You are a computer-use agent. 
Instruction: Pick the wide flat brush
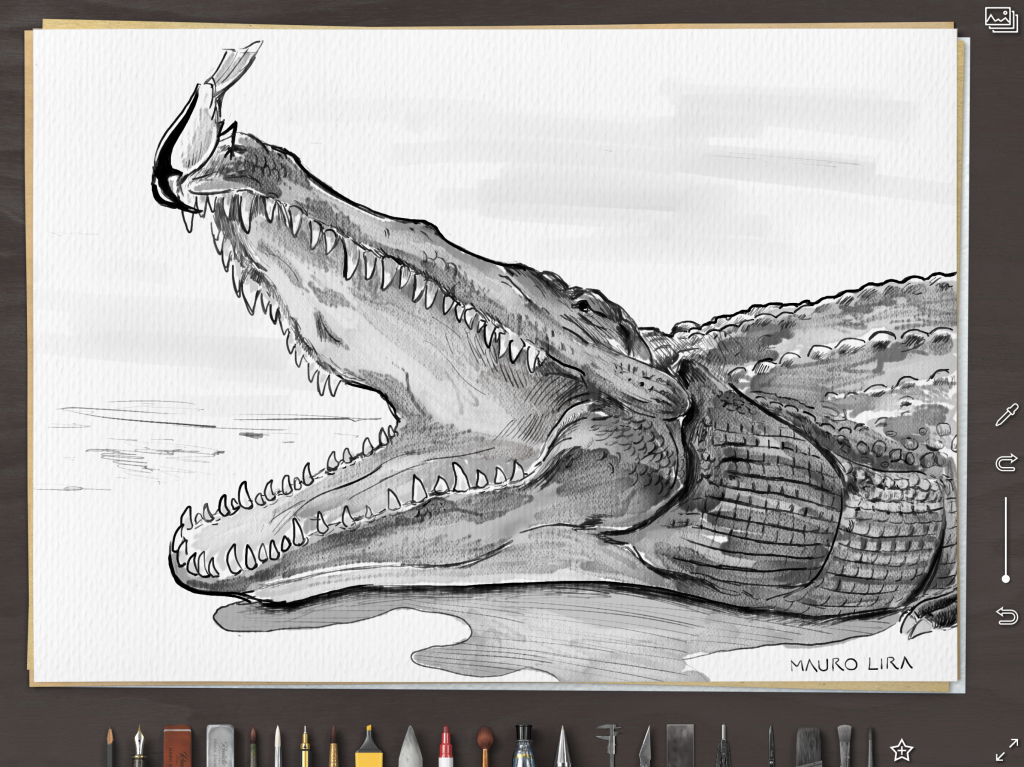tap(808, 746)
